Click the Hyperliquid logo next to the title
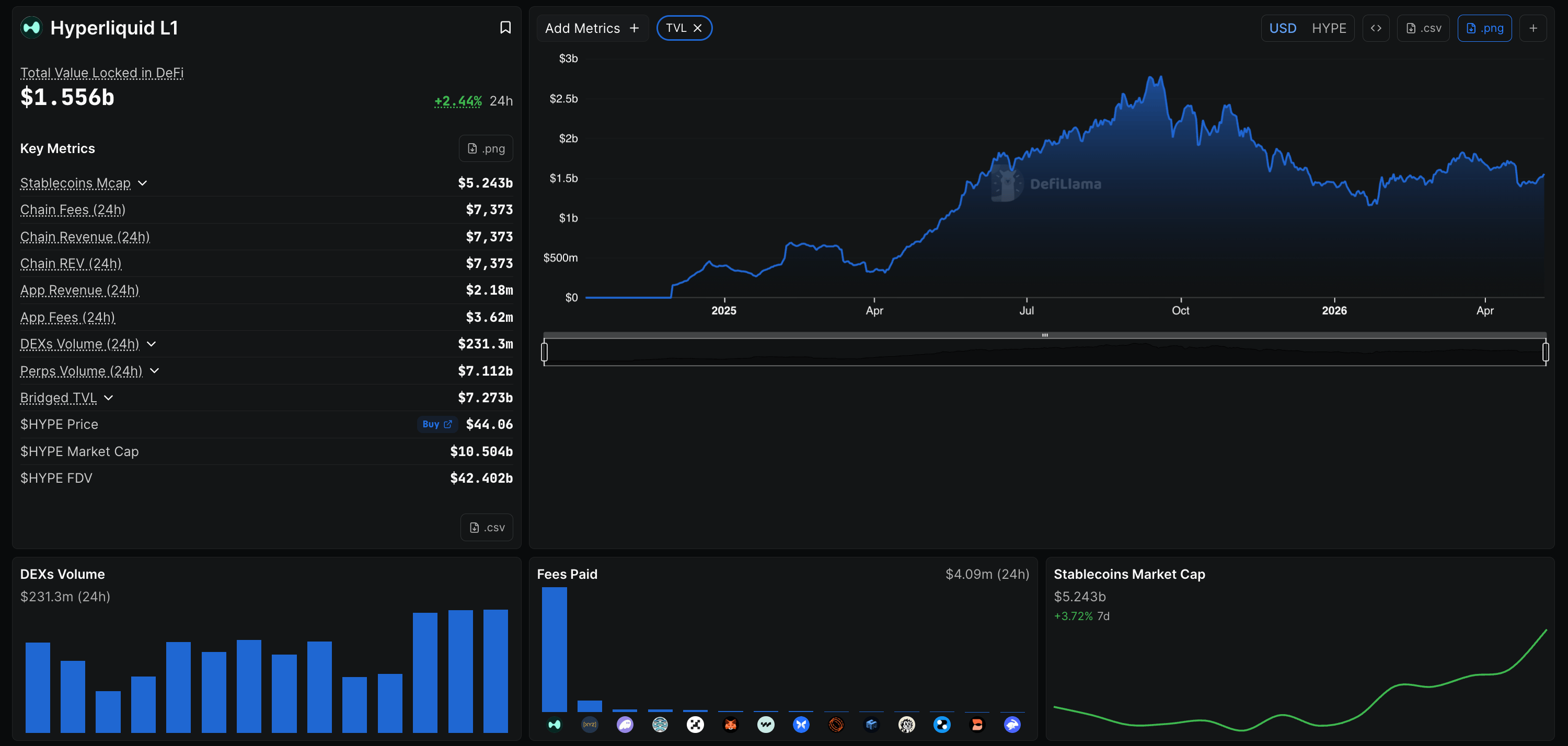The height and width of the screenshot is (746, 1568). (32, 27)
